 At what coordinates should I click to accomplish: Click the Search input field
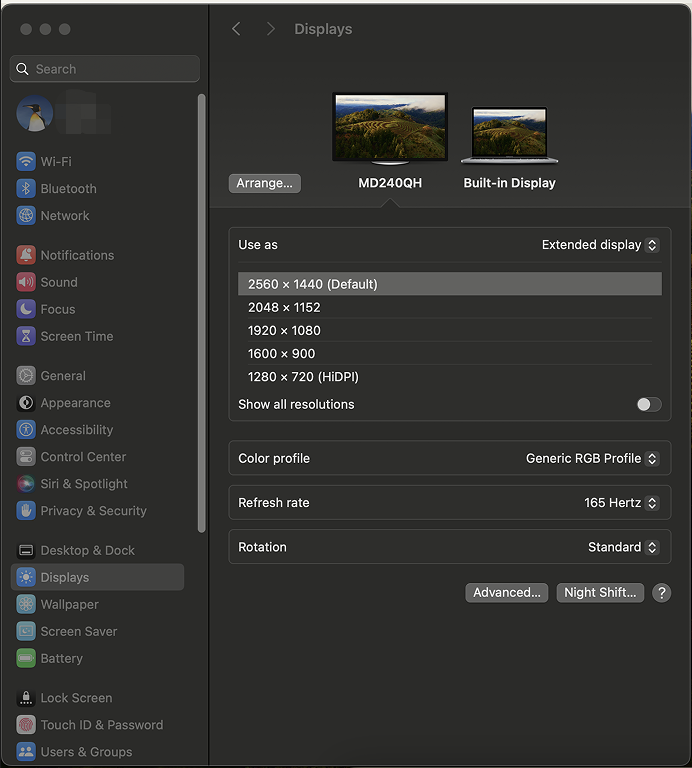(110, 69)
